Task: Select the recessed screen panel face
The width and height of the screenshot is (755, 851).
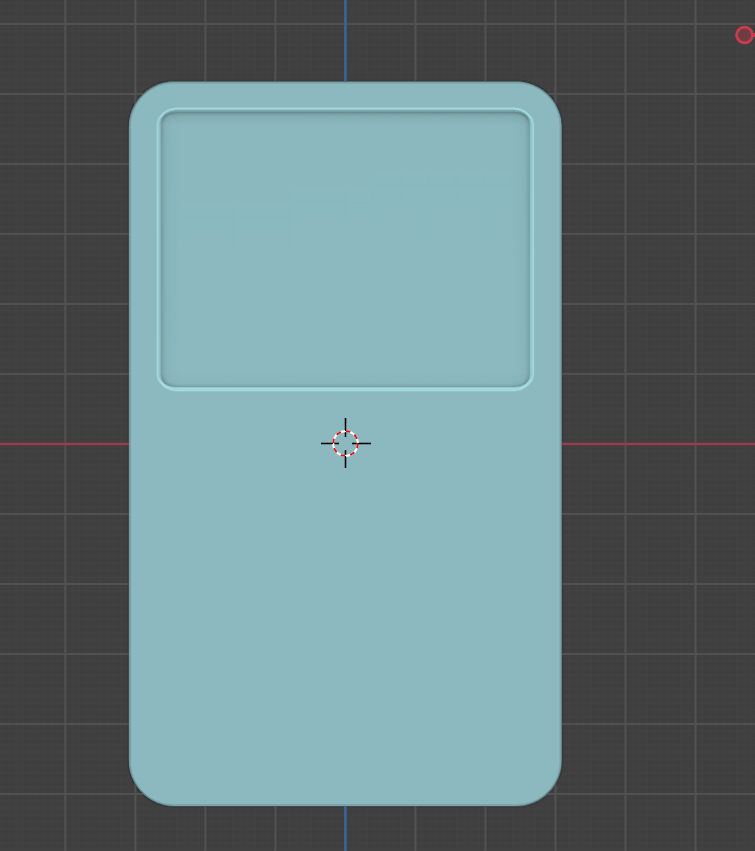Action: coord(345,248)
